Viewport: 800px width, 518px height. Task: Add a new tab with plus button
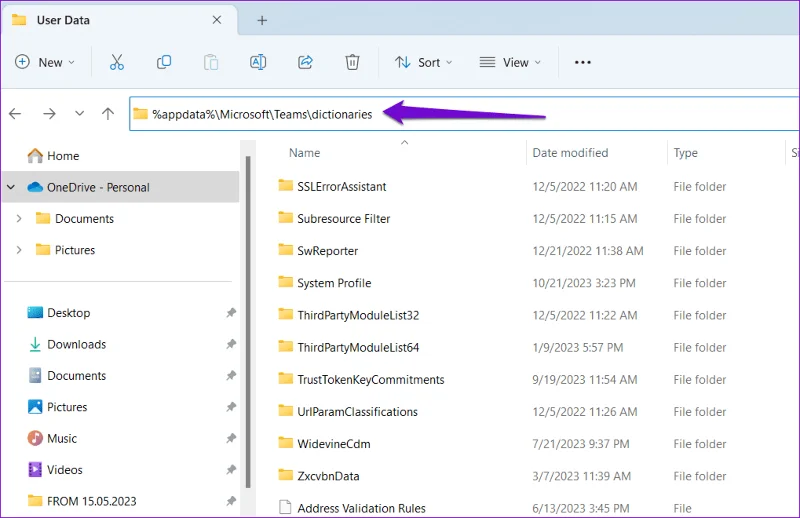262,20
